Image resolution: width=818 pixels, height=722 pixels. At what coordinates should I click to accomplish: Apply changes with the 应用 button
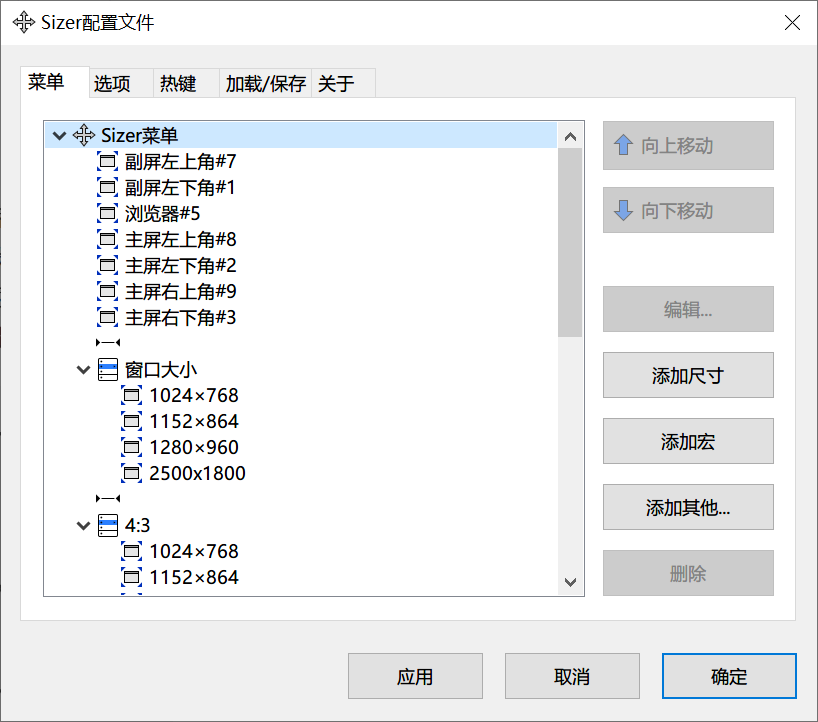click(415, 676)
